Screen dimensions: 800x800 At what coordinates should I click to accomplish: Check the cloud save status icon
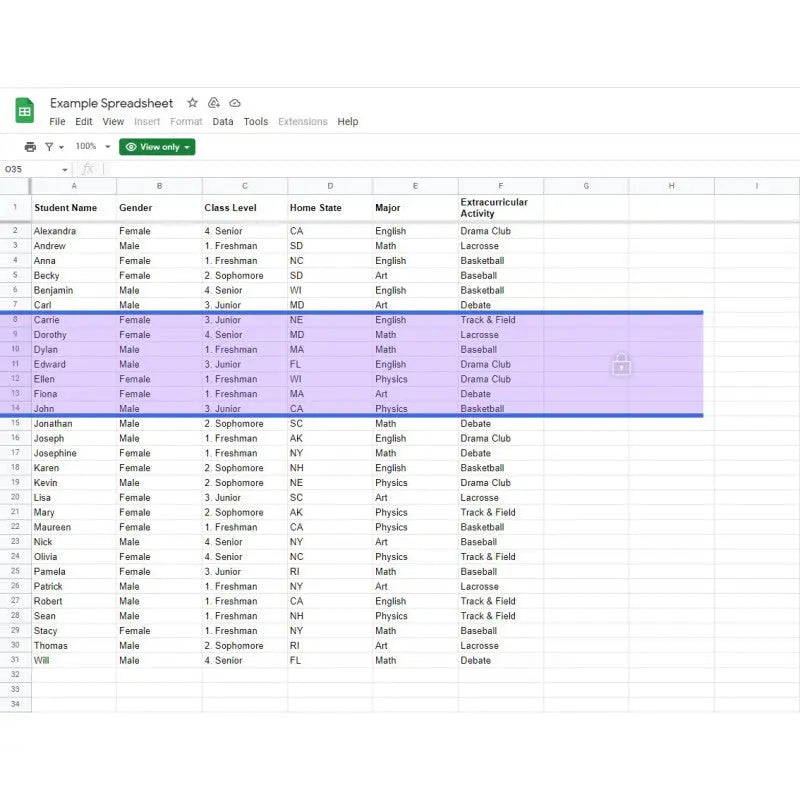point(235,103)
